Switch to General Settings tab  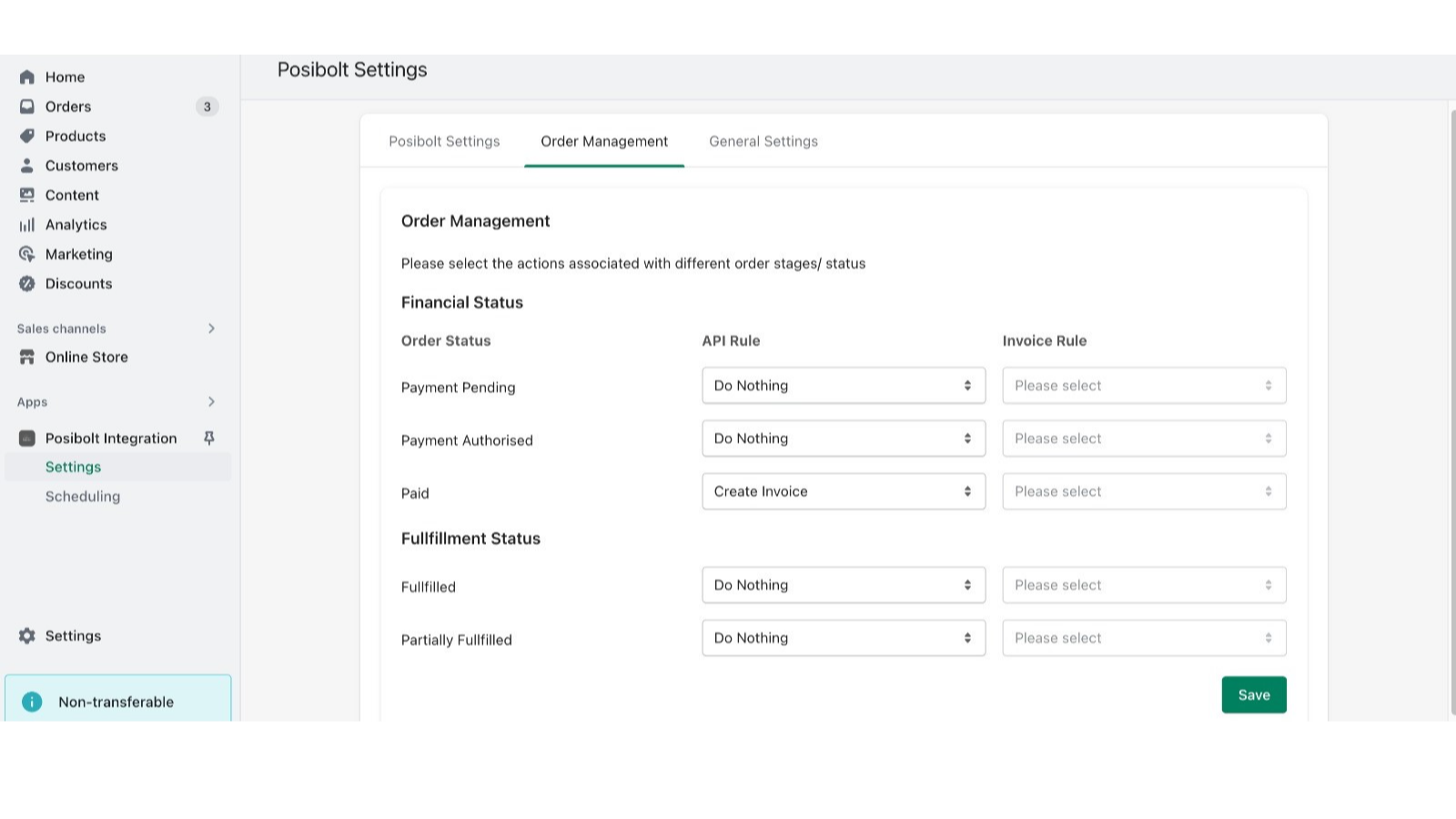(x=763, y=141)
